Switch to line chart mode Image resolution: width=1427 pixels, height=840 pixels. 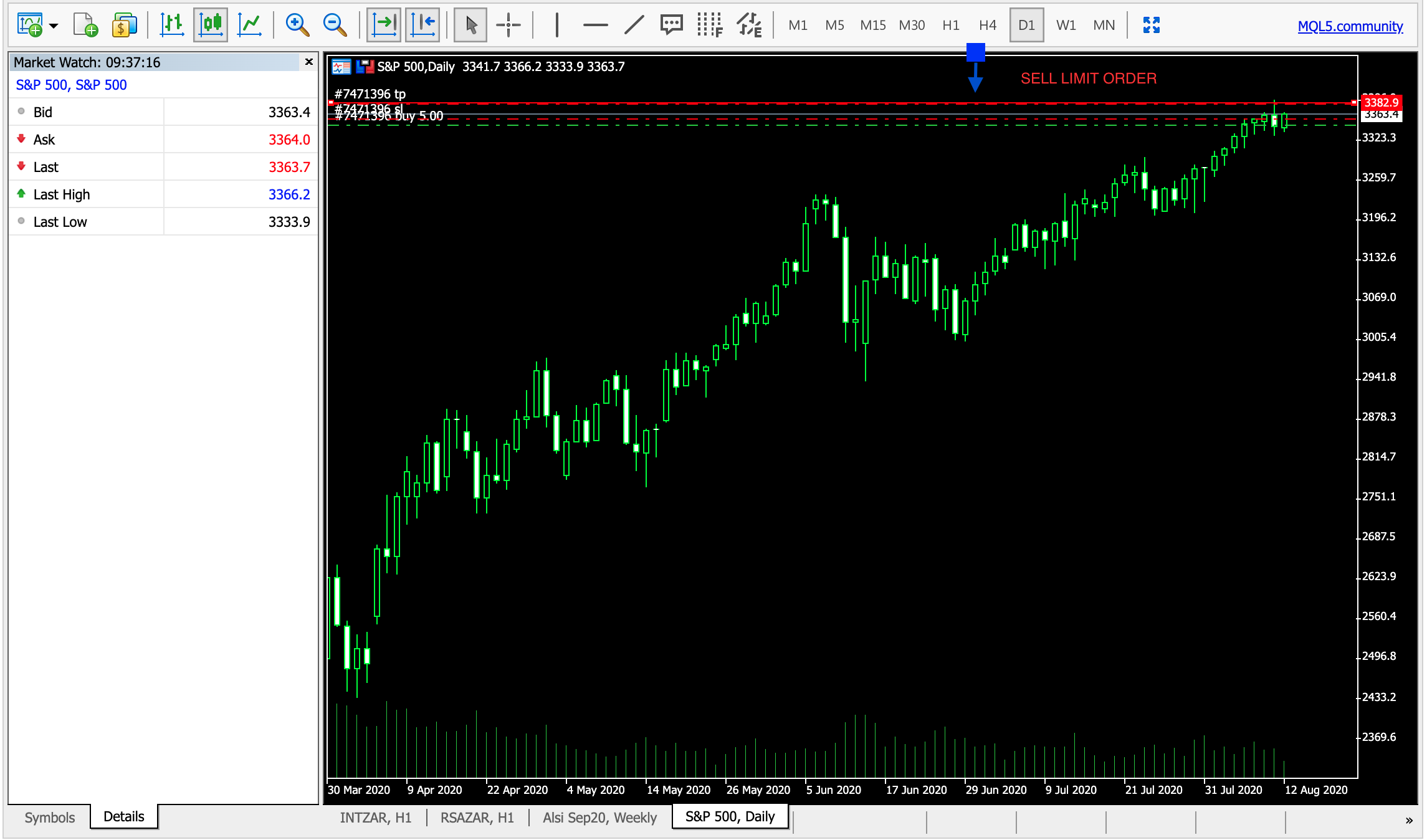pyautogui.click(x=249, y=25)
